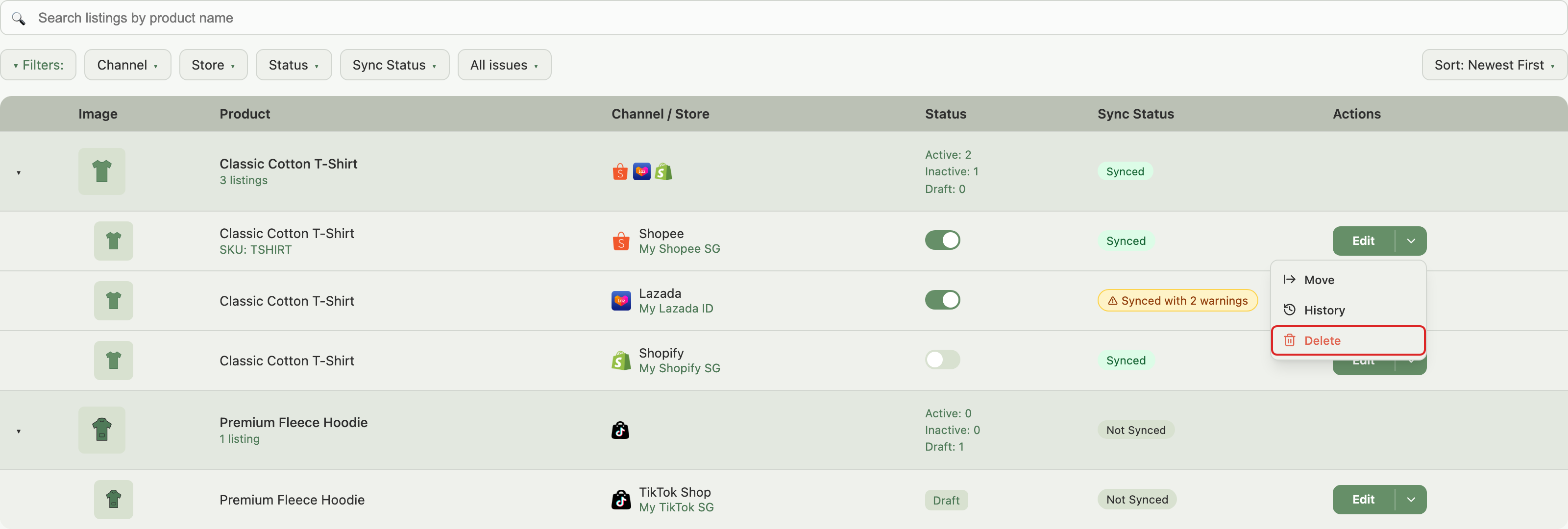This screenshot has width=1568, height=529.
Task: Click the Draft status badge for TikTok Shop
Action: point(946,501)
